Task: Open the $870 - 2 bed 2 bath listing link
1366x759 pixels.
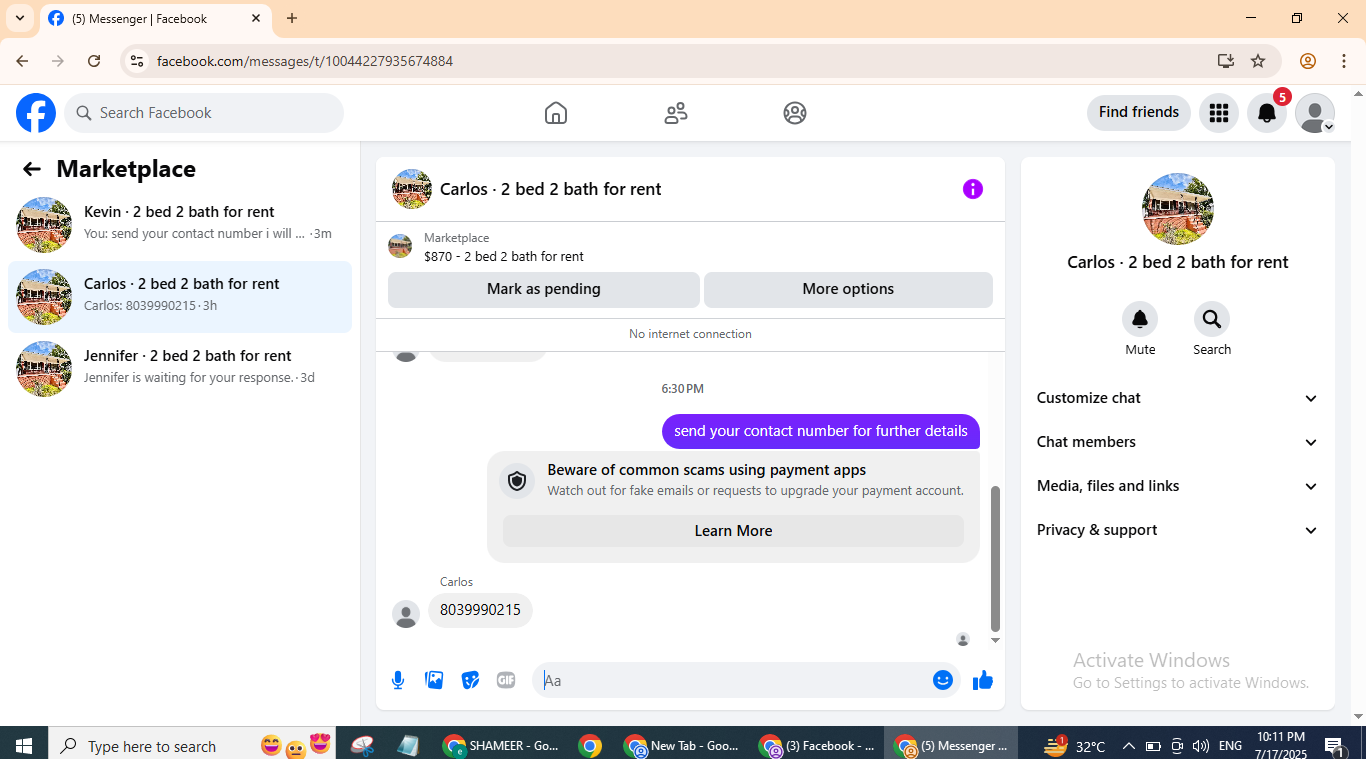Action: tap(504, 257)
